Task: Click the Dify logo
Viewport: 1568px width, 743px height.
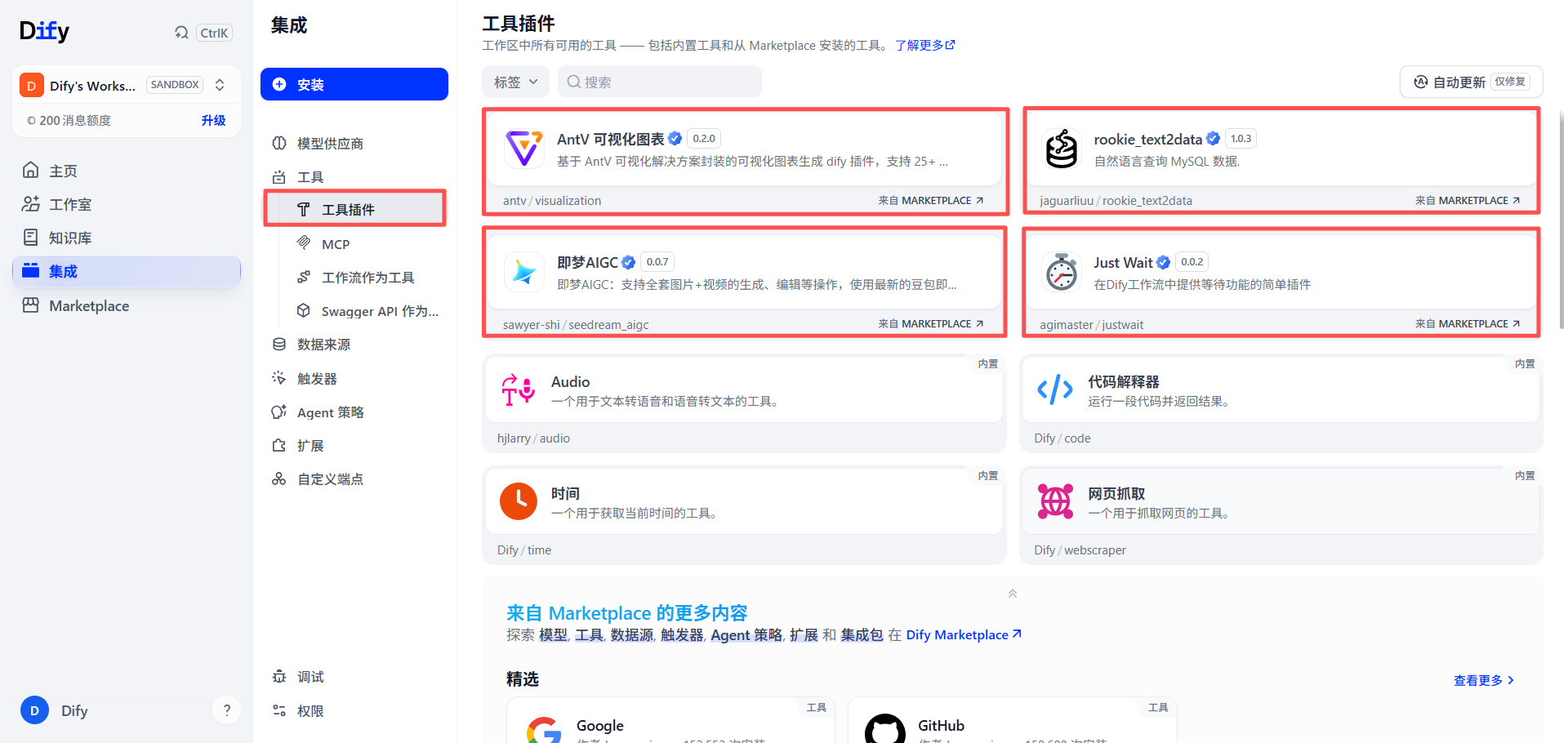Action: pos(45,31)
